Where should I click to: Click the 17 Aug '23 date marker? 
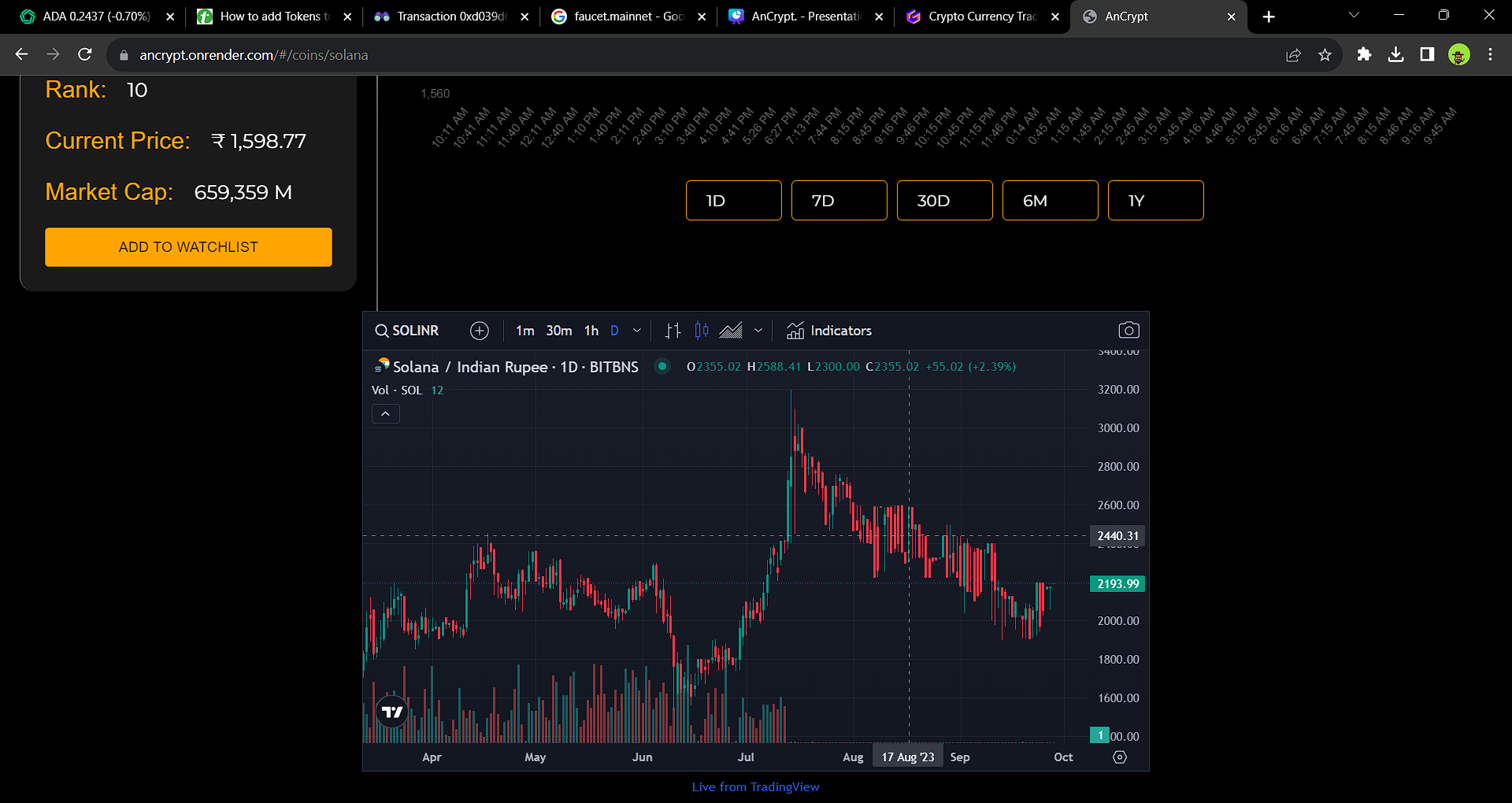tap(908, 757)
